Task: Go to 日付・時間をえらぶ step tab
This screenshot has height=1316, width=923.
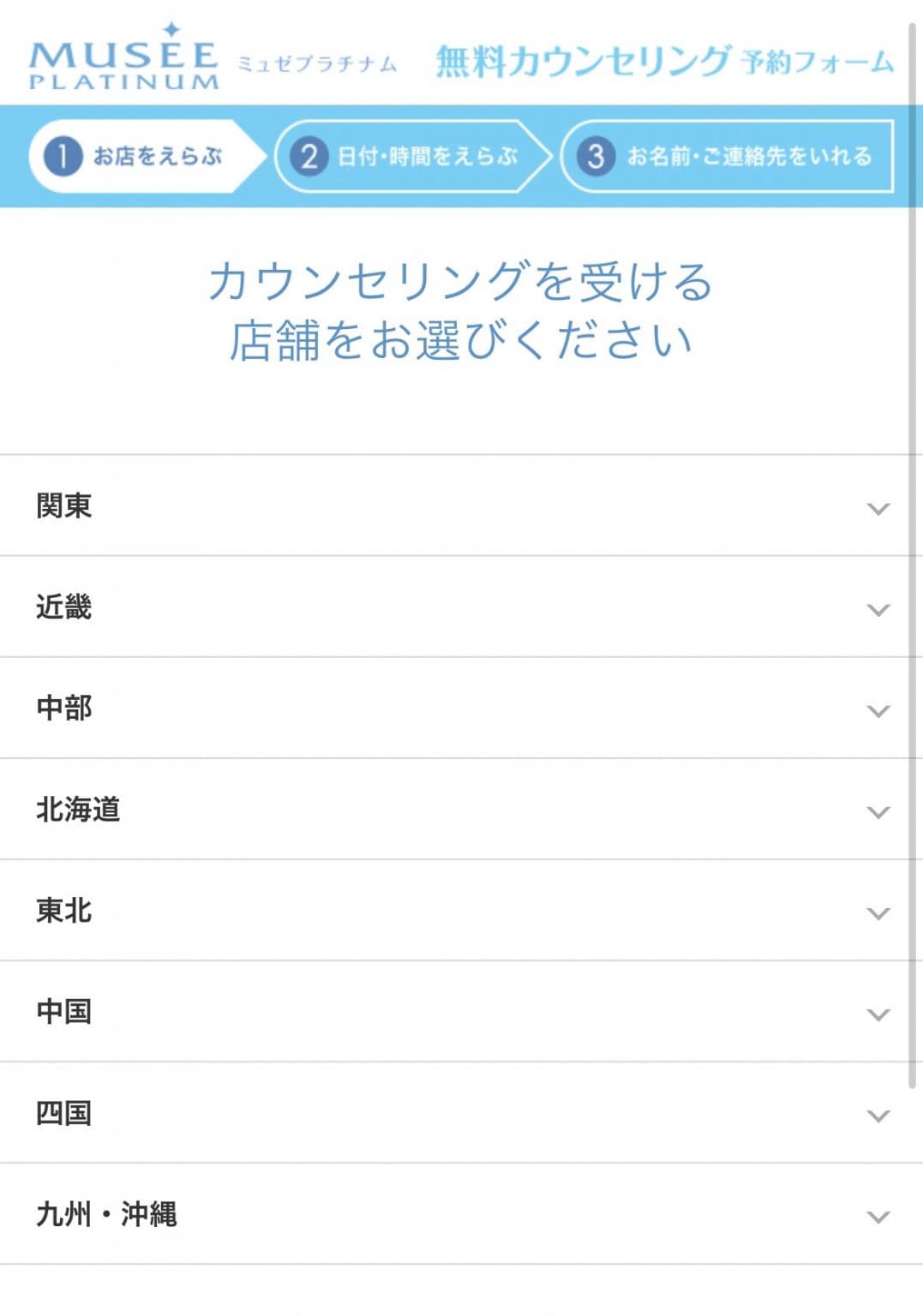Action: (413, 156)
